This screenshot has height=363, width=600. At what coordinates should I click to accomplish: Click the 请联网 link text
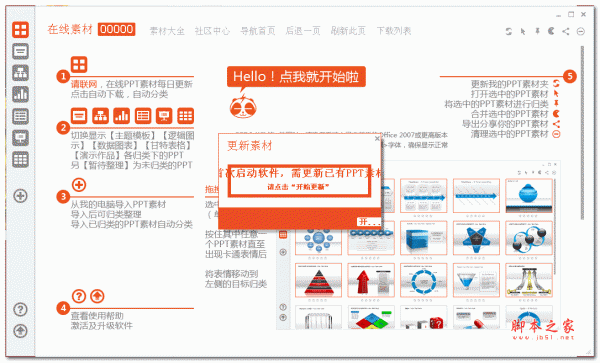(84, 84)
